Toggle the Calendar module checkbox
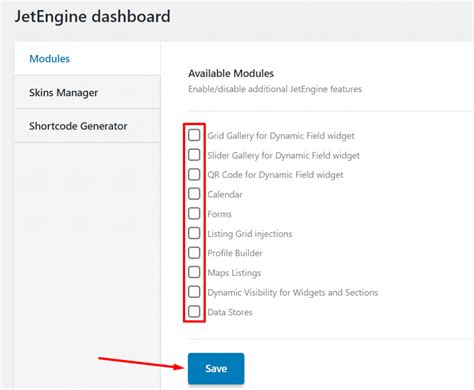This screenshot has width=474, height=390. click(194, 194)
